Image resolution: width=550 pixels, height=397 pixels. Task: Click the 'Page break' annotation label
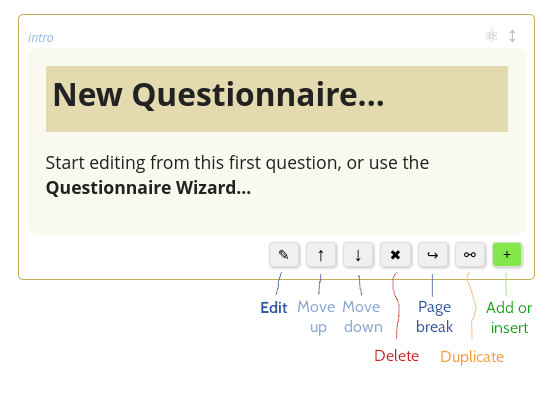[x=435, y=317]
